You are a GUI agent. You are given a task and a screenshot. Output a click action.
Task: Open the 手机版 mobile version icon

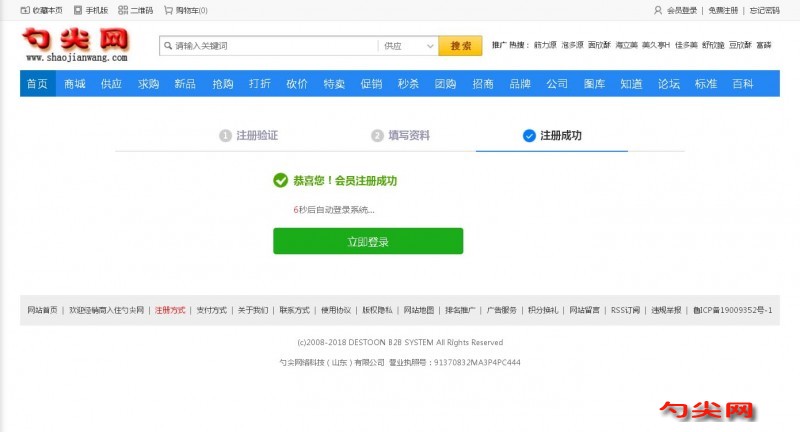pyautogui.click(x=77, y=10)
